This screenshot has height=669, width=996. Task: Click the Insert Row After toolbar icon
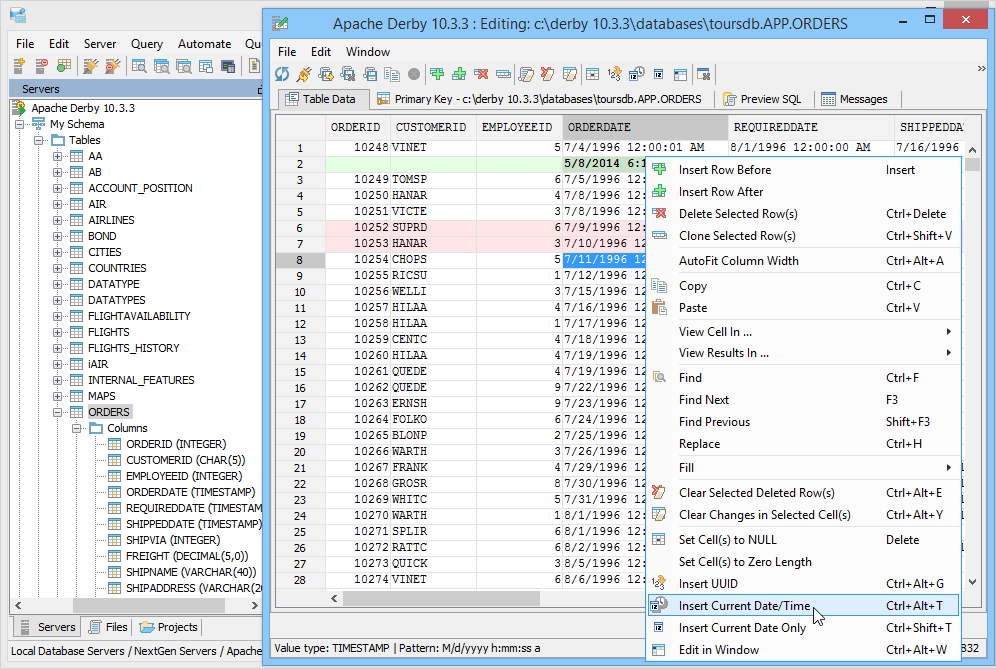coord(459,74)
